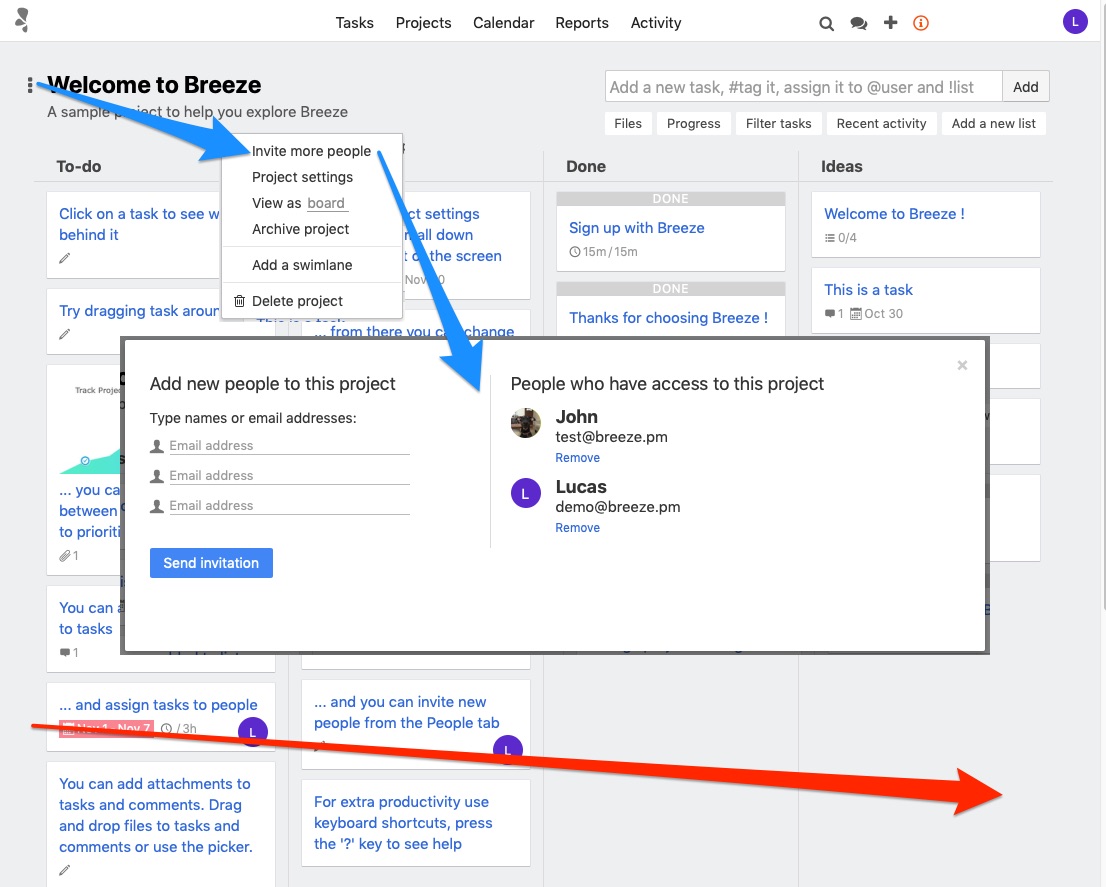The width and height of the screenshot is (1106, 887).
Task: Click the Files button
Action: click(x=628, y=123)
